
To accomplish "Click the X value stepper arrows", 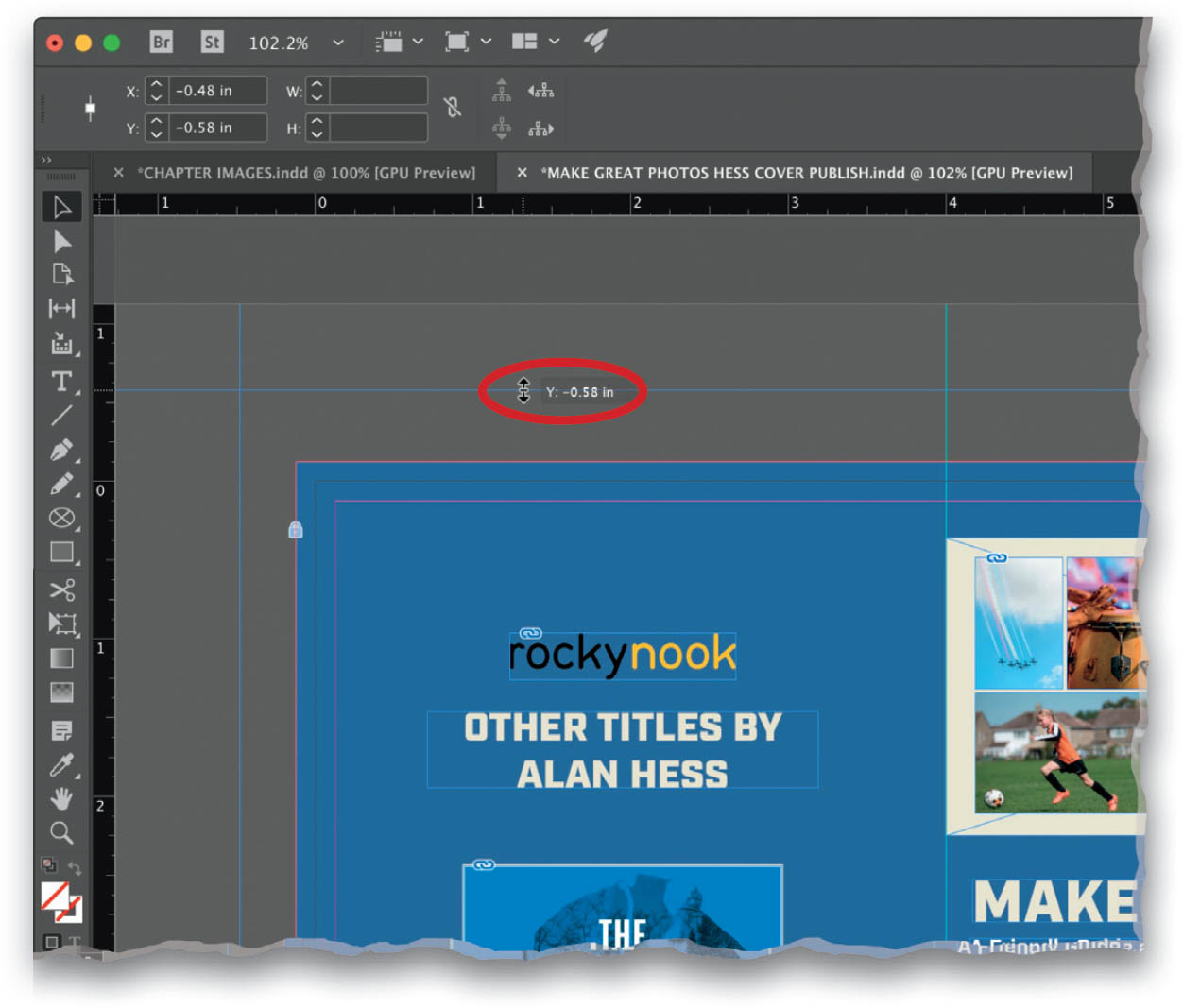I will [x=157, y=91].
